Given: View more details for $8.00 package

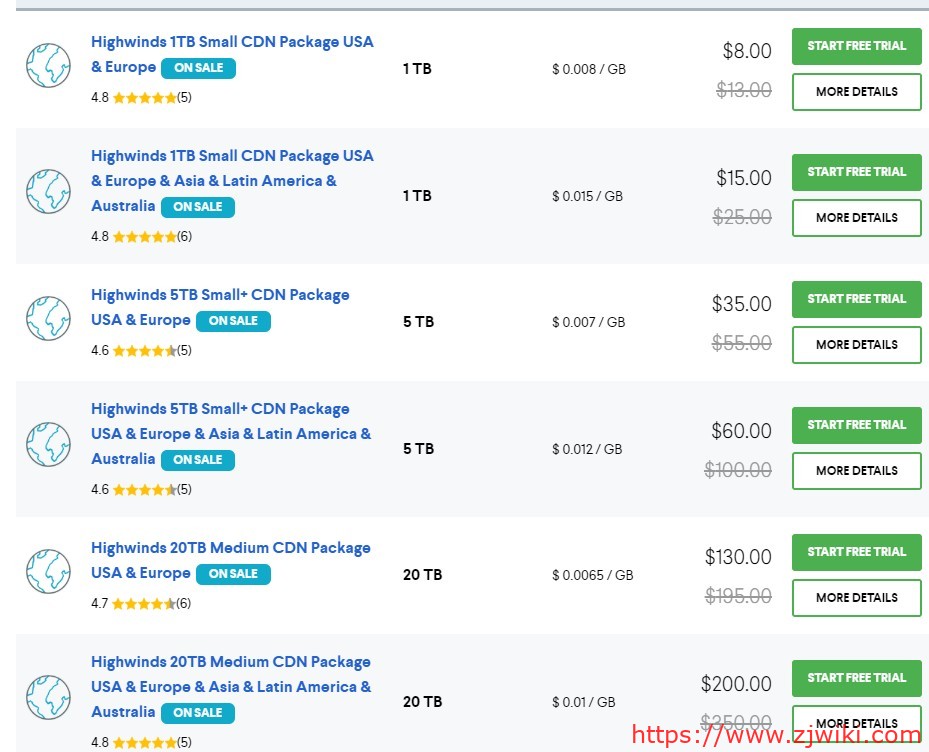Looking at the screenshot, I should pos(856,92).
